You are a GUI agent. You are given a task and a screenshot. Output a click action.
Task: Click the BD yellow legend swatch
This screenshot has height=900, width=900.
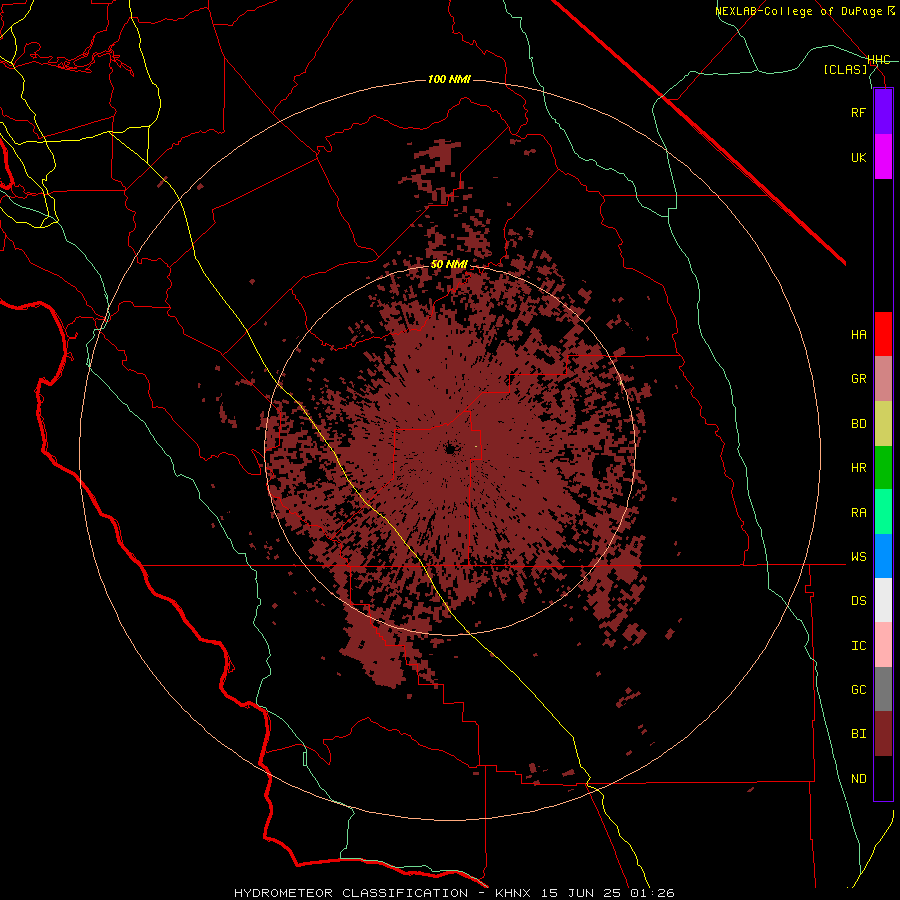pos(883,424)
